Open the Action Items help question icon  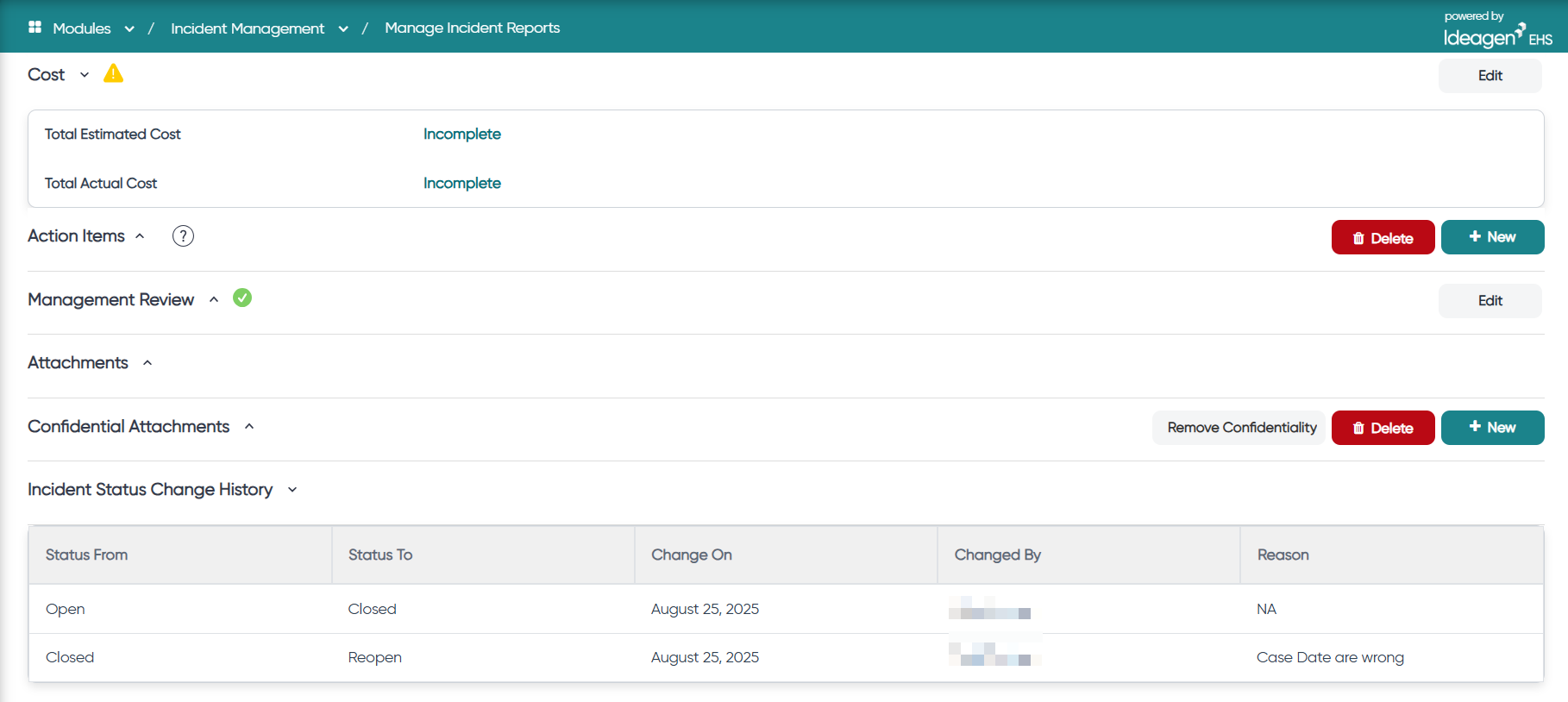183,236
